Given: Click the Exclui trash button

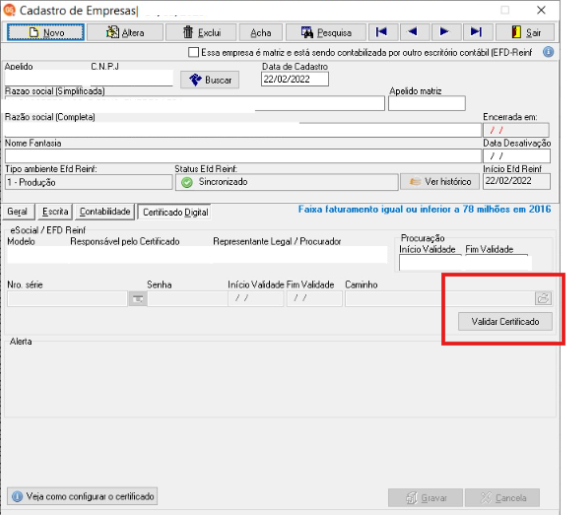Looking at the screenshot, I should coord(201,32).
